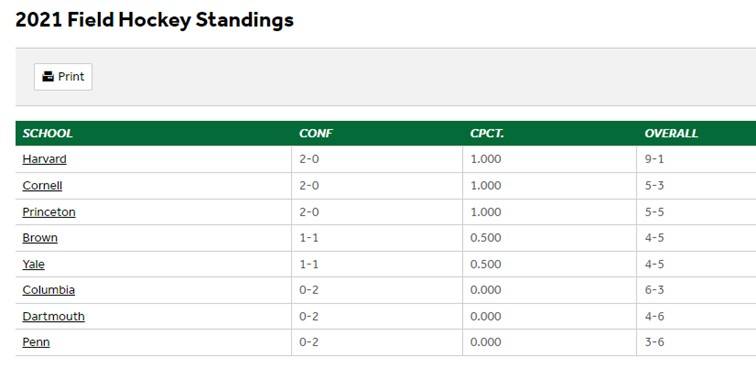Select Dartmouth's 0-2 conference record cell
This screenshot has width=756, height=368.
point(377,316)
